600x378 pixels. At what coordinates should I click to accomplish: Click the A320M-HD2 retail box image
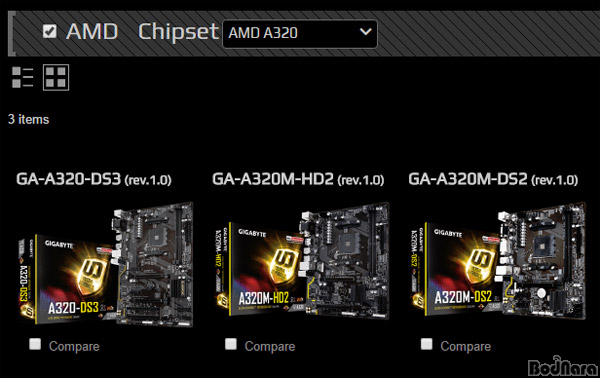(261, 270)
